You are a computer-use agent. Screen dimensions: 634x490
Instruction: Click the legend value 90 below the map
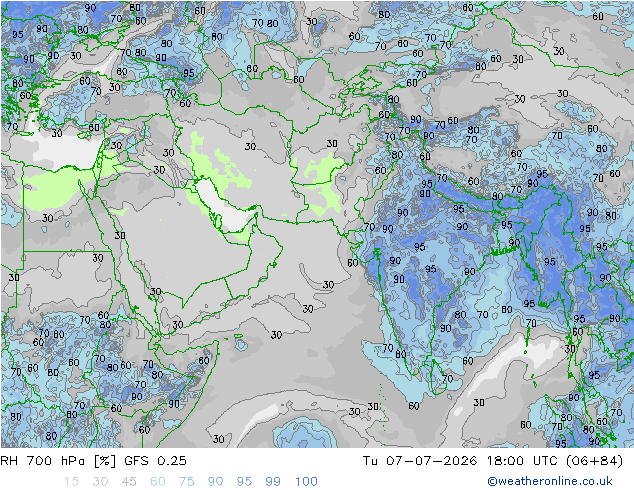click(215, 482)
